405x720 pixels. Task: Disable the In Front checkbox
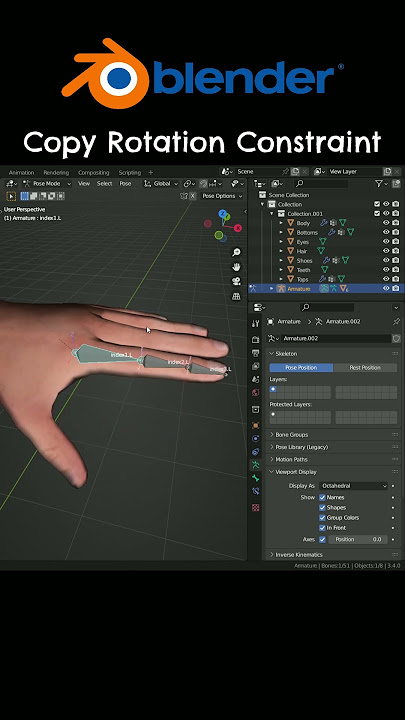322,528
